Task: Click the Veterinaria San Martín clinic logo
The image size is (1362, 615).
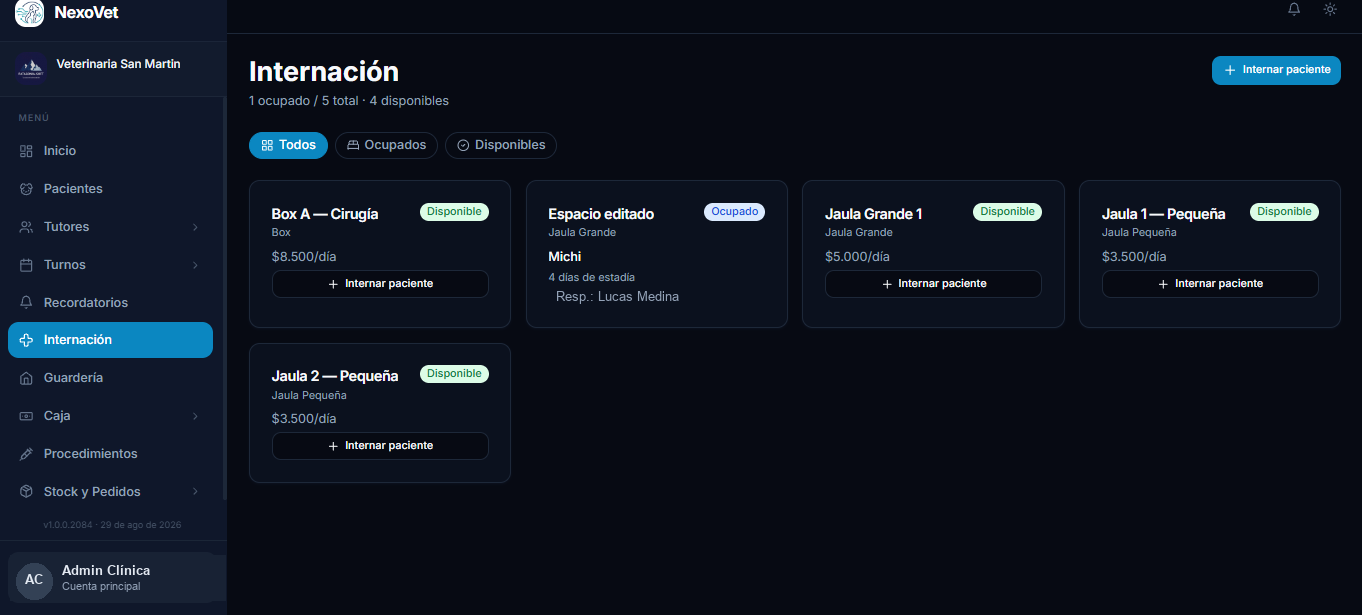Action: 31,69
